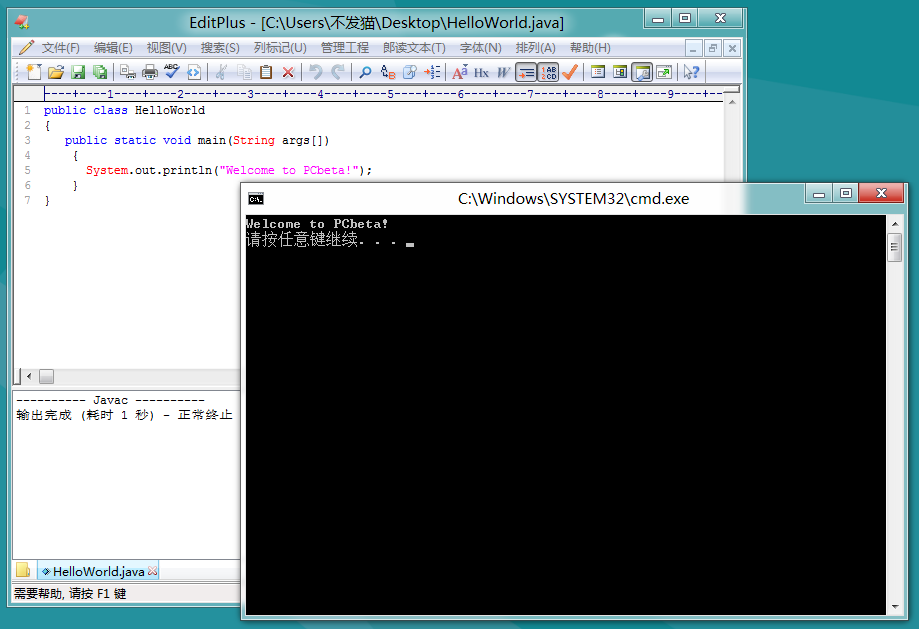Open the 视图(V) menu

point(164,47)
